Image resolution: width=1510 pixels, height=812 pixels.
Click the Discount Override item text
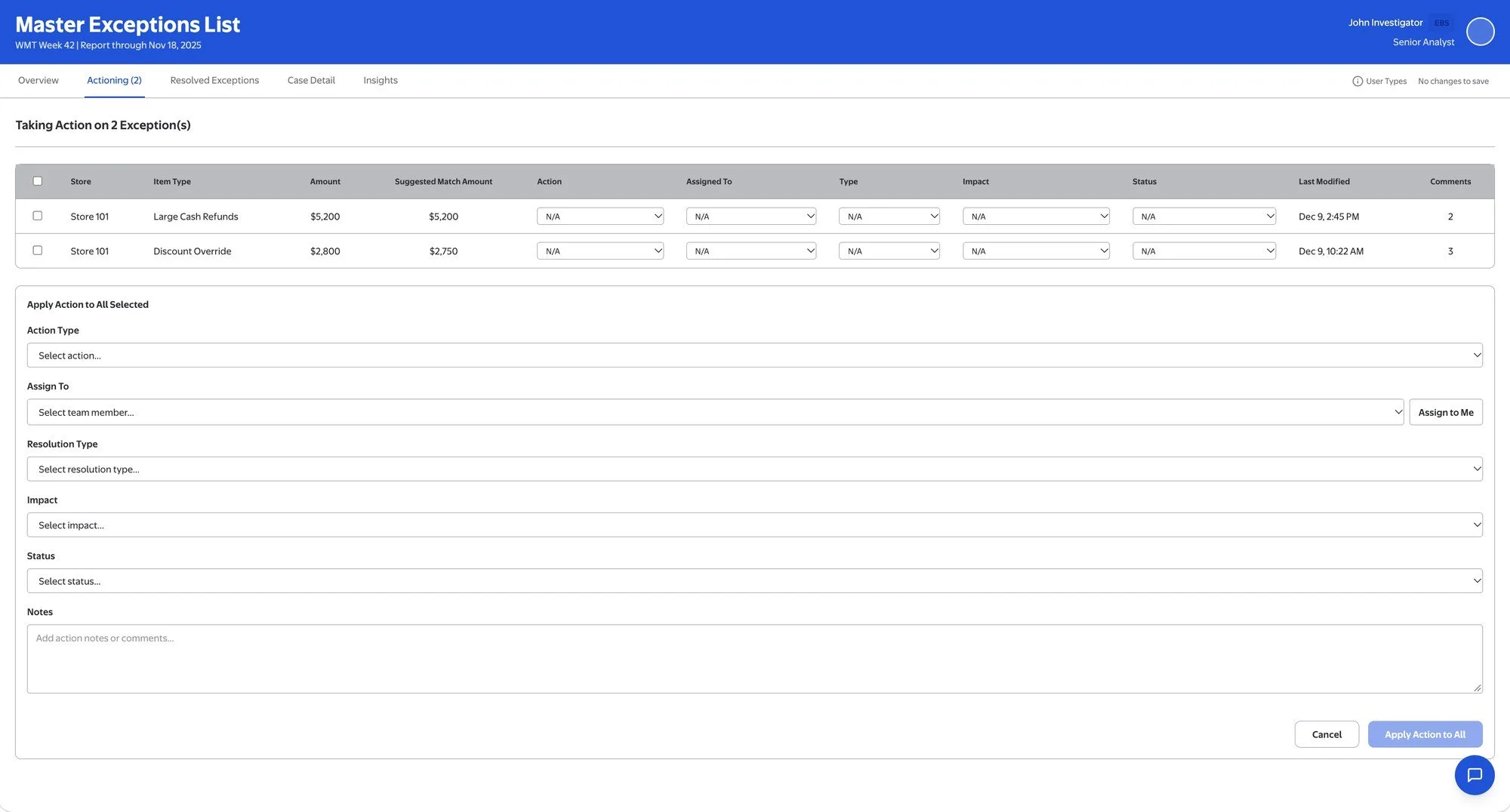(192, 251)
